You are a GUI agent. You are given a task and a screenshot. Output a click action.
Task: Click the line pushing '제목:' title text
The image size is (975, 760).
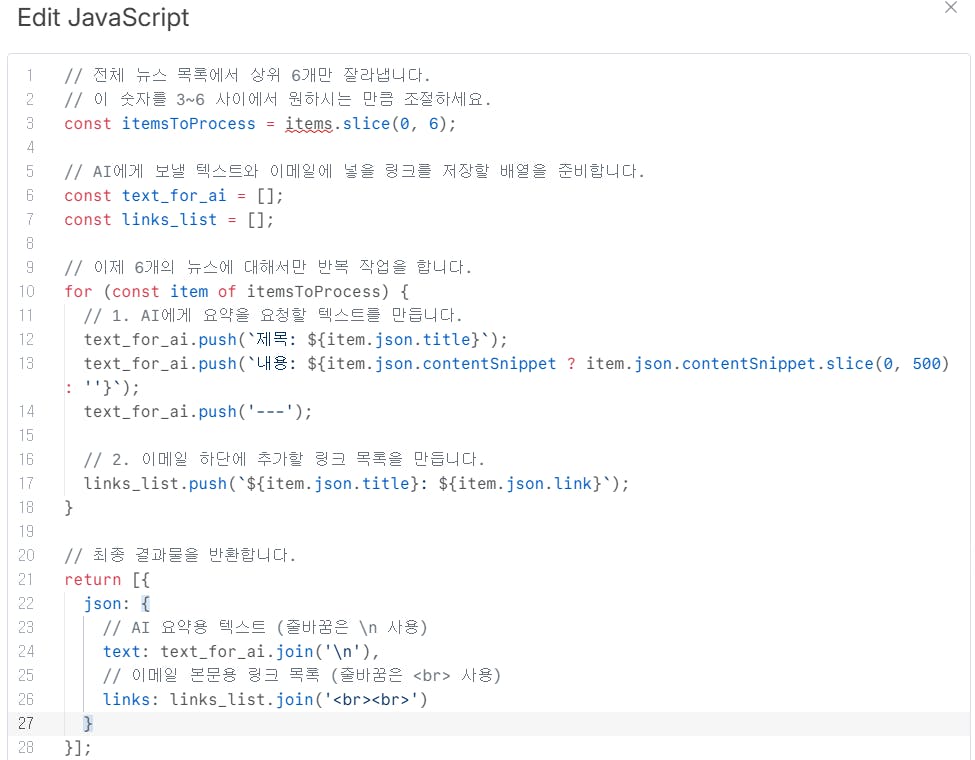(295, 340)
